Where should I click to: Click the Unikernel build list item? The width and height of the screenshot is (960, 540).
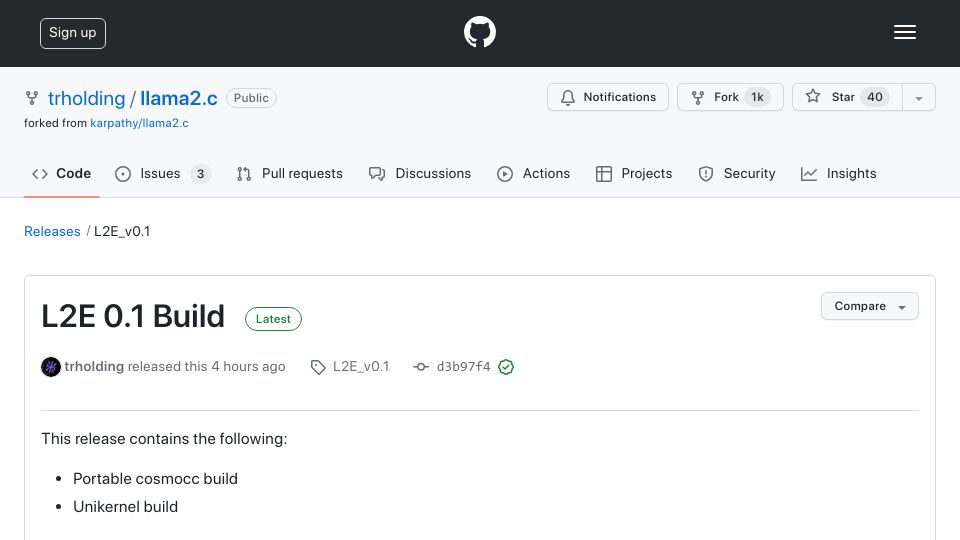(126, 507)
